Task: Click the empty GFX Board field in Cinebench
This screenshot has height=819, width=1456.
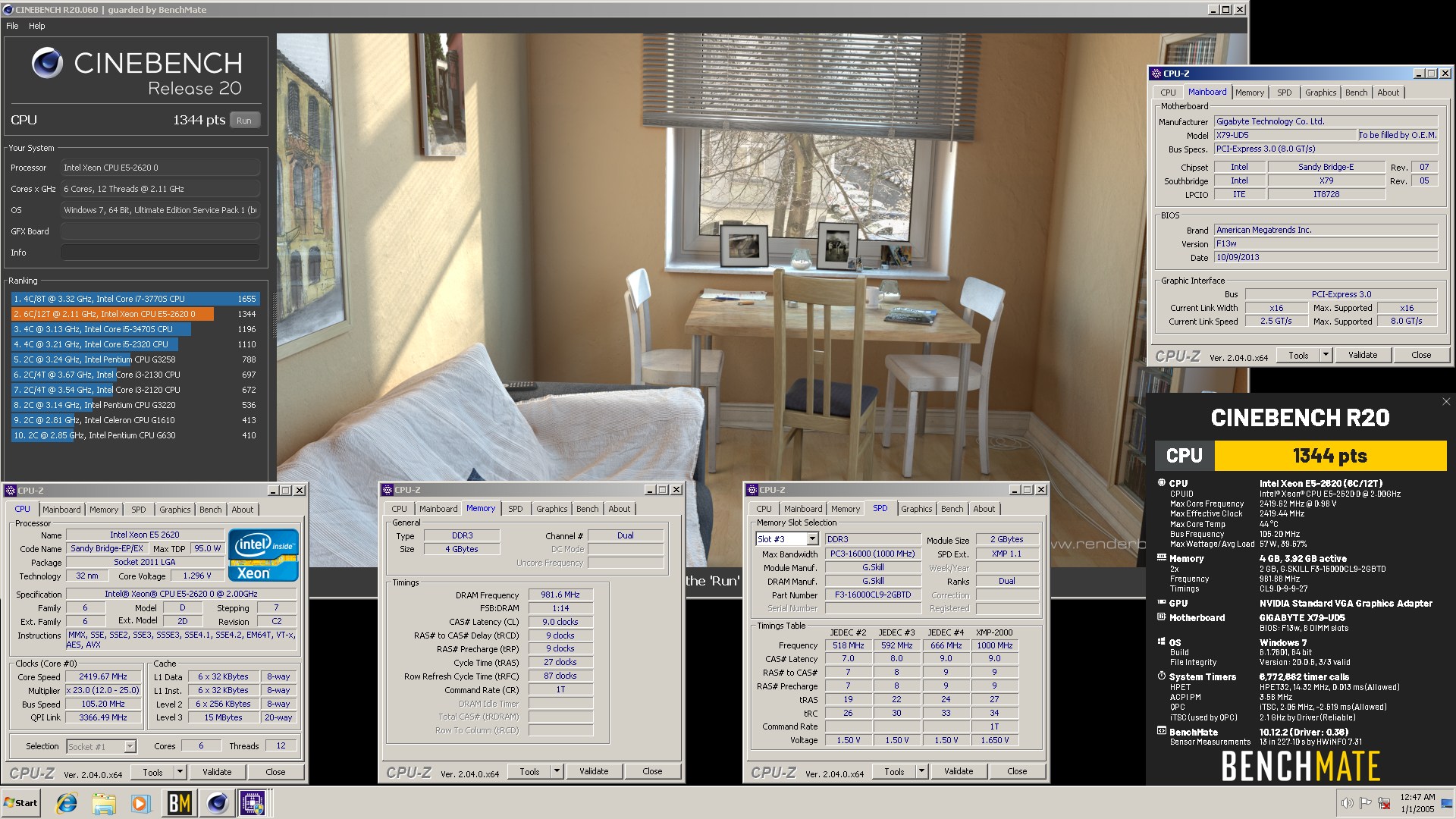Action: (x=160, y=231)
